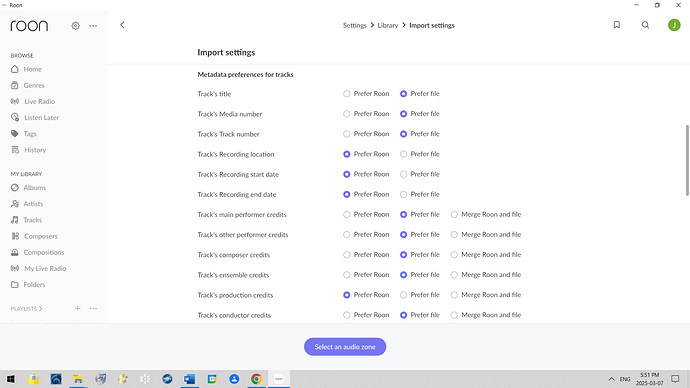Open the playlists three-dots options menu
This screenshot has height=388, width=690.
(93, 308)
